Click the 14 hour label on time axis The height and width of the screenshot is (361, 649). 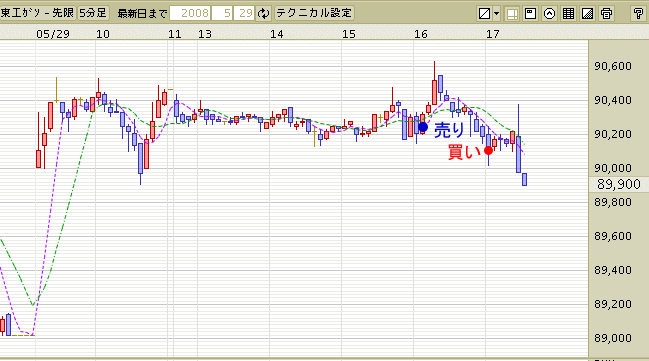coord(276,34)
